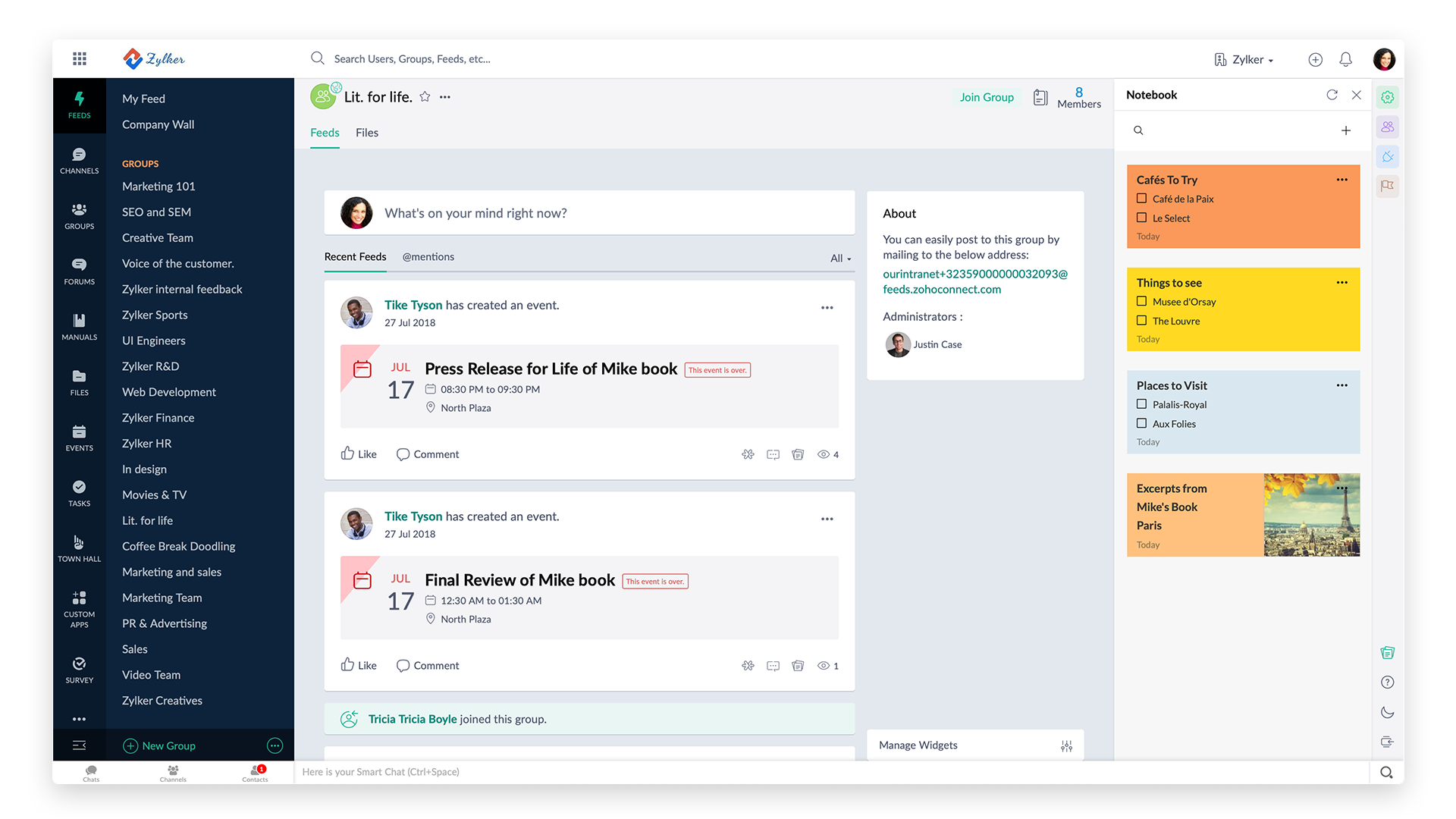
Task: Open options menu on Cafés To Try note
Action: pyautogui.click(x=1341, y=180)
